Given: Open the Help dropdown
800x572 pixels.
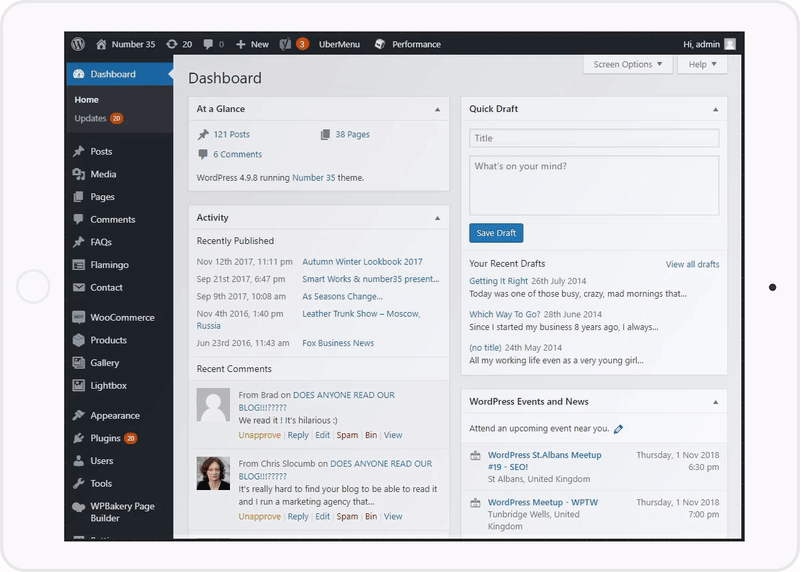Looking at the screenshot, I should 702,64.
